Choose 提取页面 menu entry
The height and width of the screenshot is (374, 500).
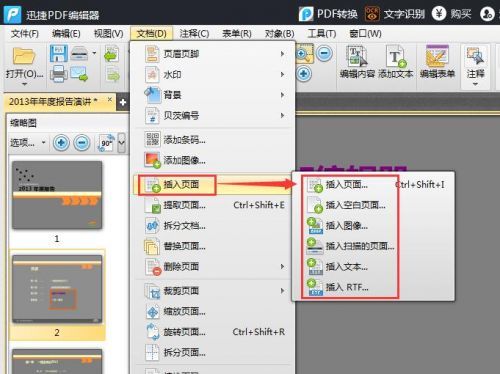tap(214, 205)
